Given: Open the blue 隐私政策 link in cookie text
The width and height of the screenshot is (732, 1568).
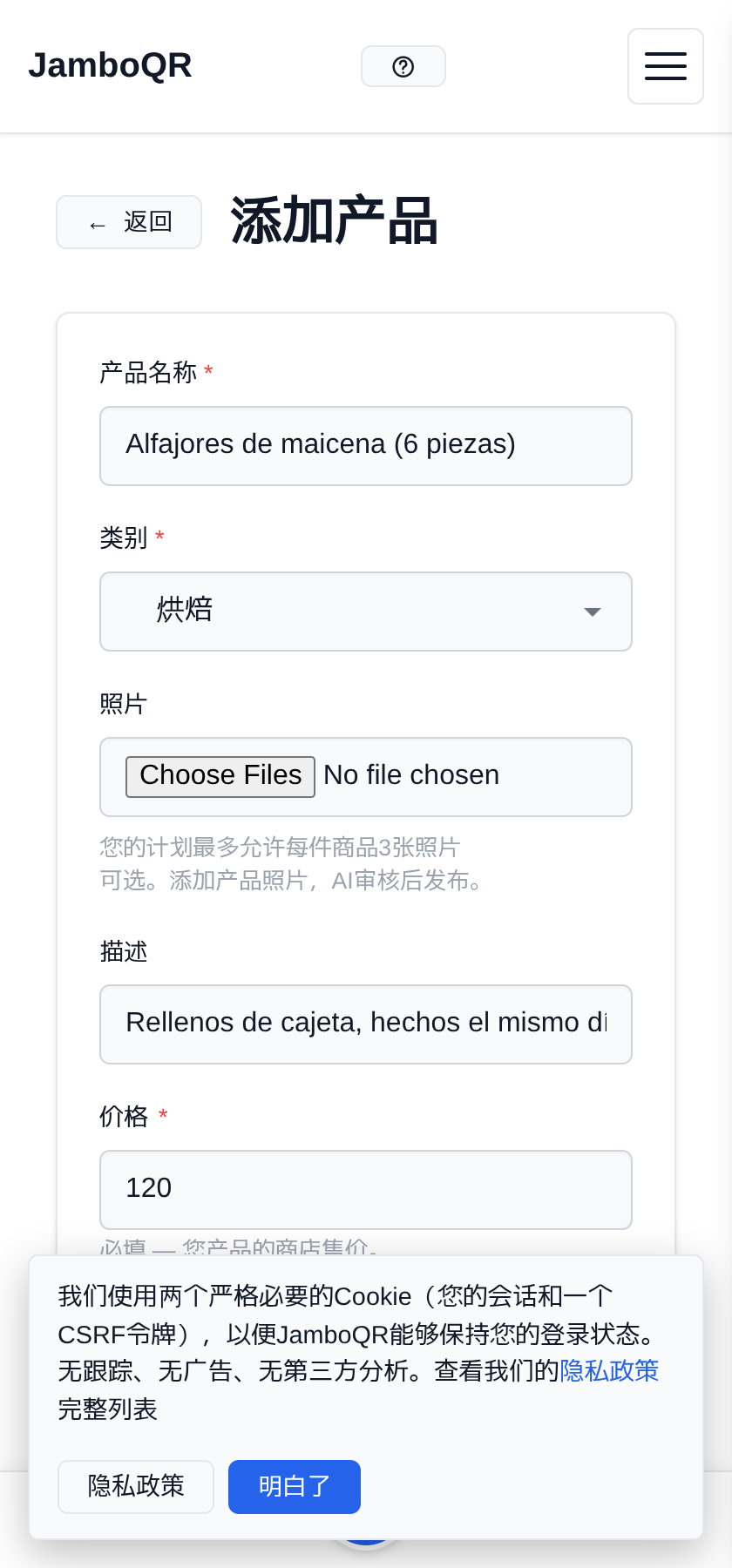Looking at the screenshot, I should tap(609, 1371).
